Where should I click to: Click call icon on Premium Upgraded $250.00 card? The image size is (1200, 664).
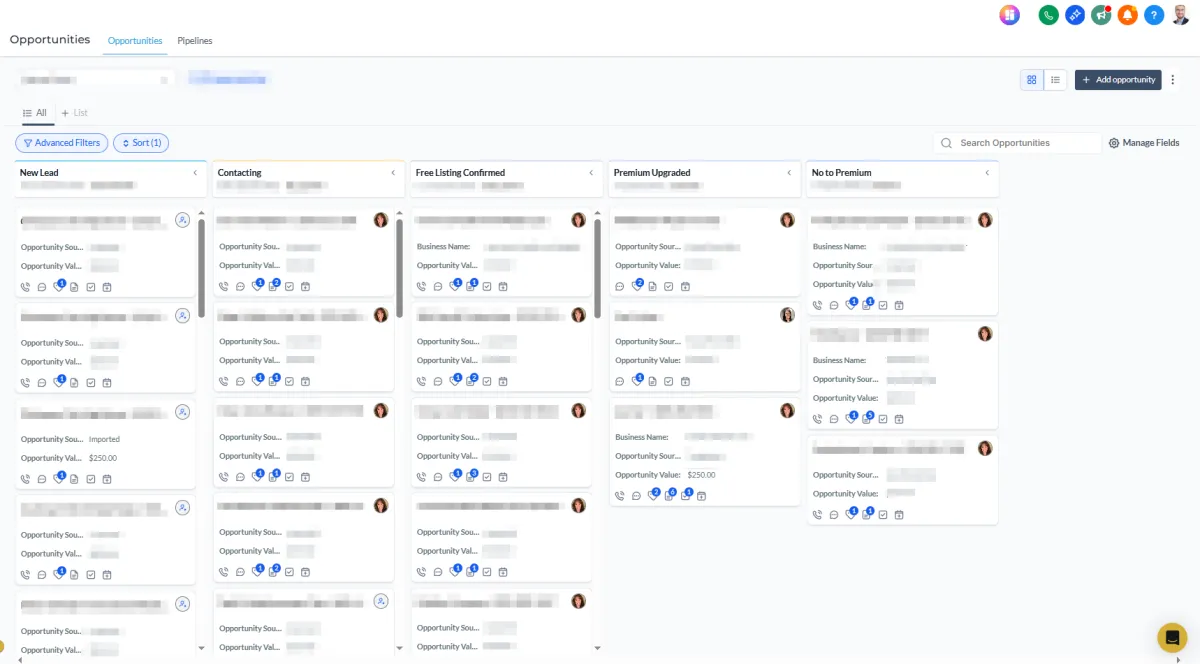pyautogui.click(x=620, y=495)
